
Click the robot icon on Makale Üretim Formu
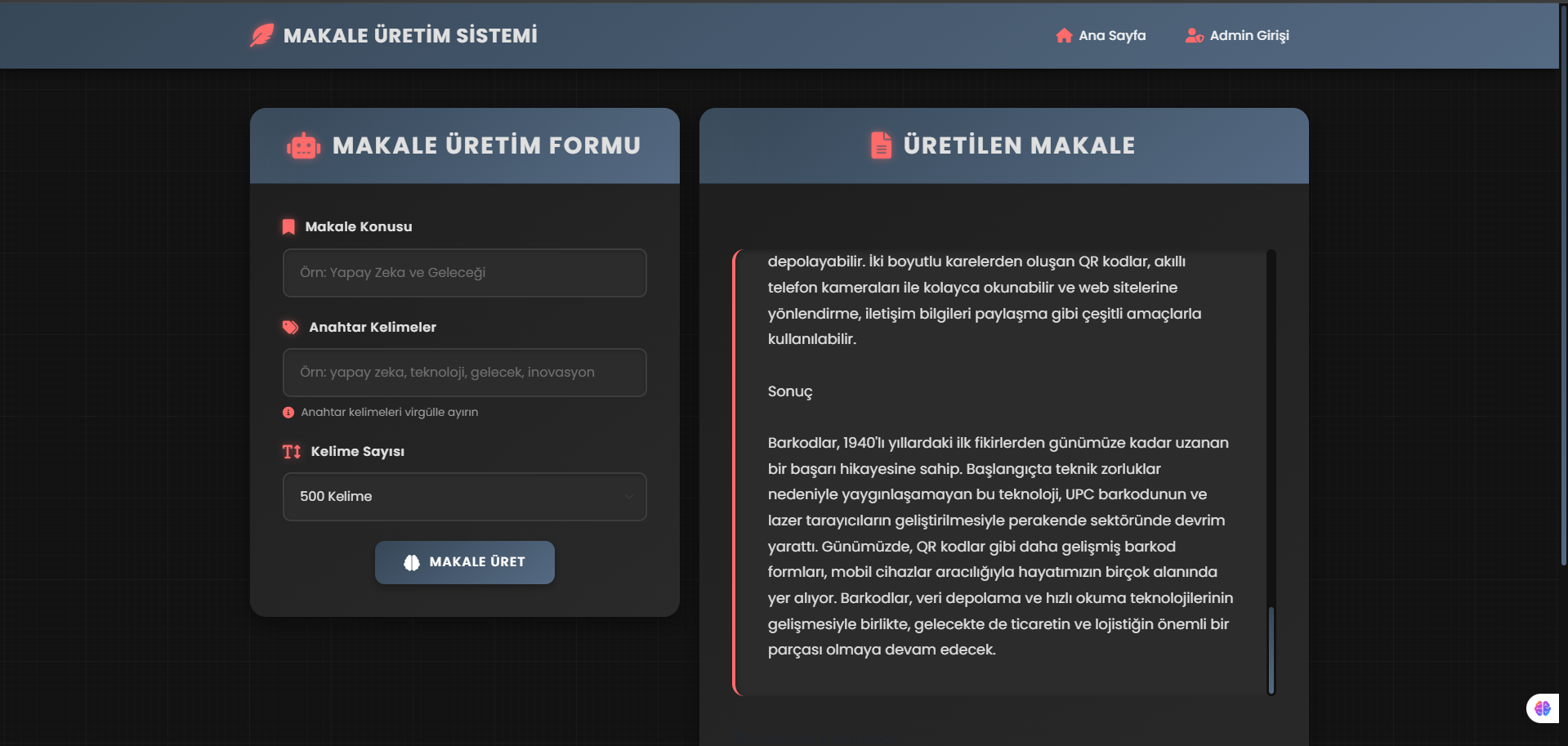(x=303, y=145)
